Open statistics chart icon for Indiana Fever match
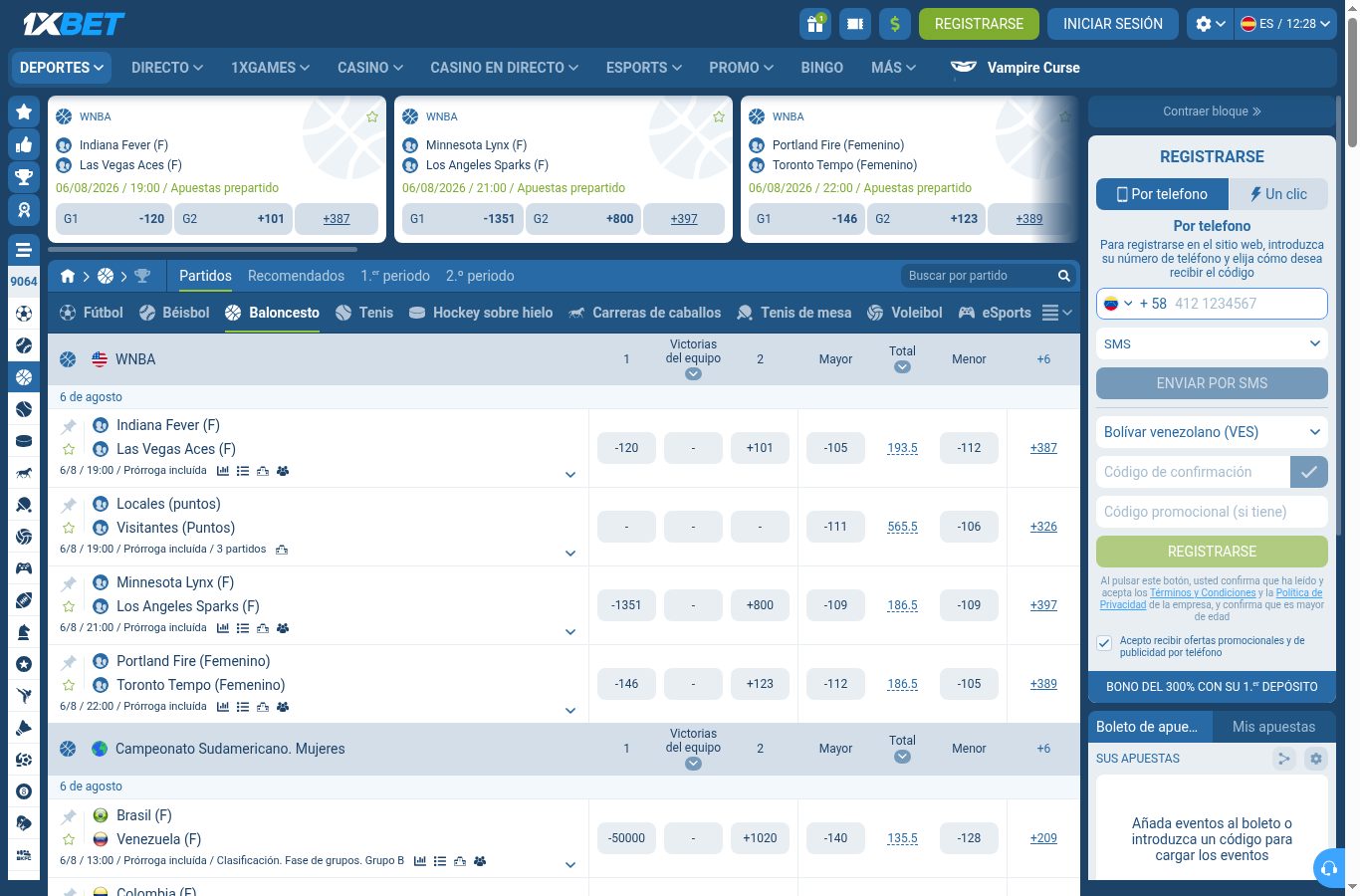Image resolution: width=1360 pixels, height=896 pixels. [x=223, y=471]
